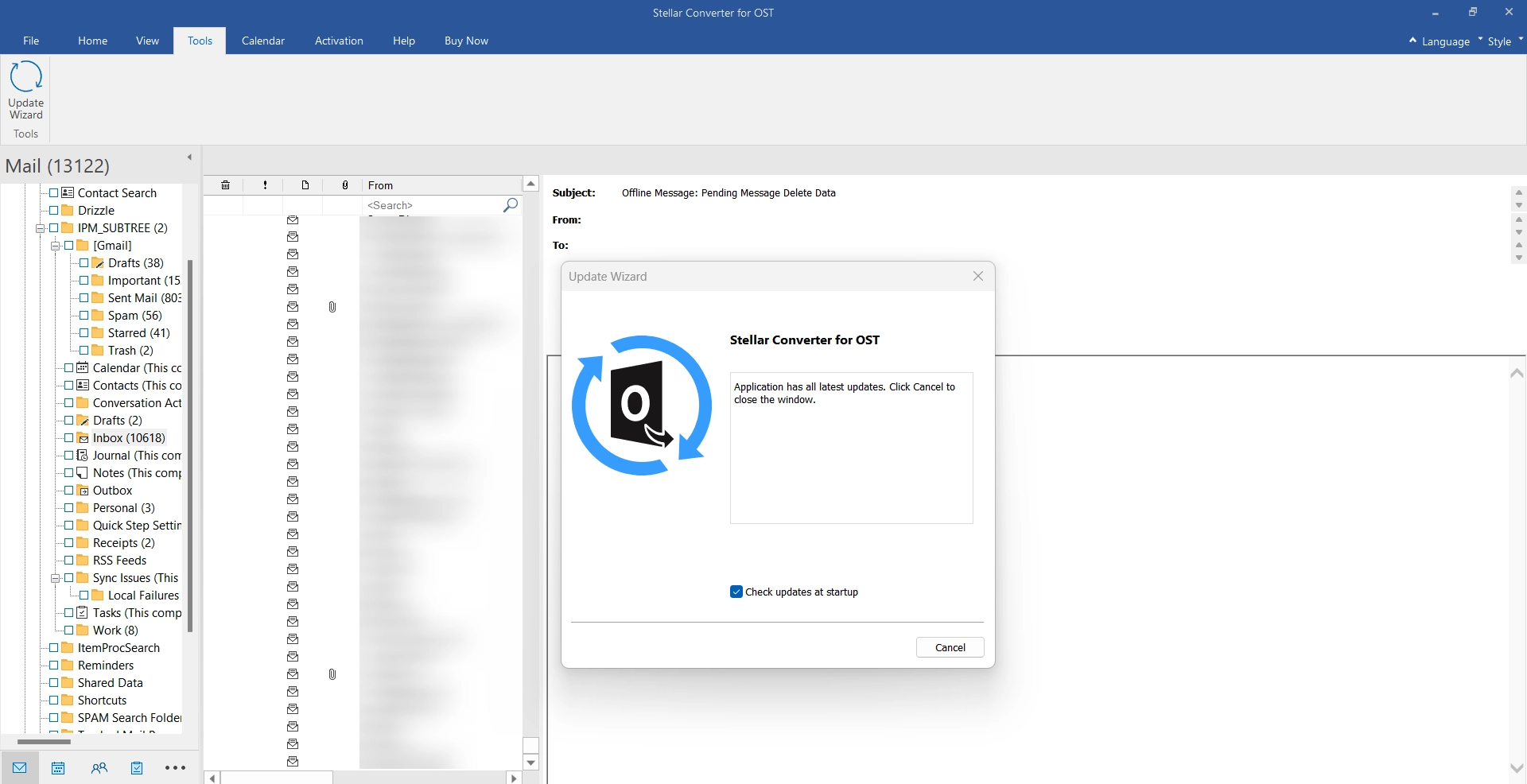1527x784 pixels.
Task: Click the Outbox folder icon
Action: pos(83,491)
